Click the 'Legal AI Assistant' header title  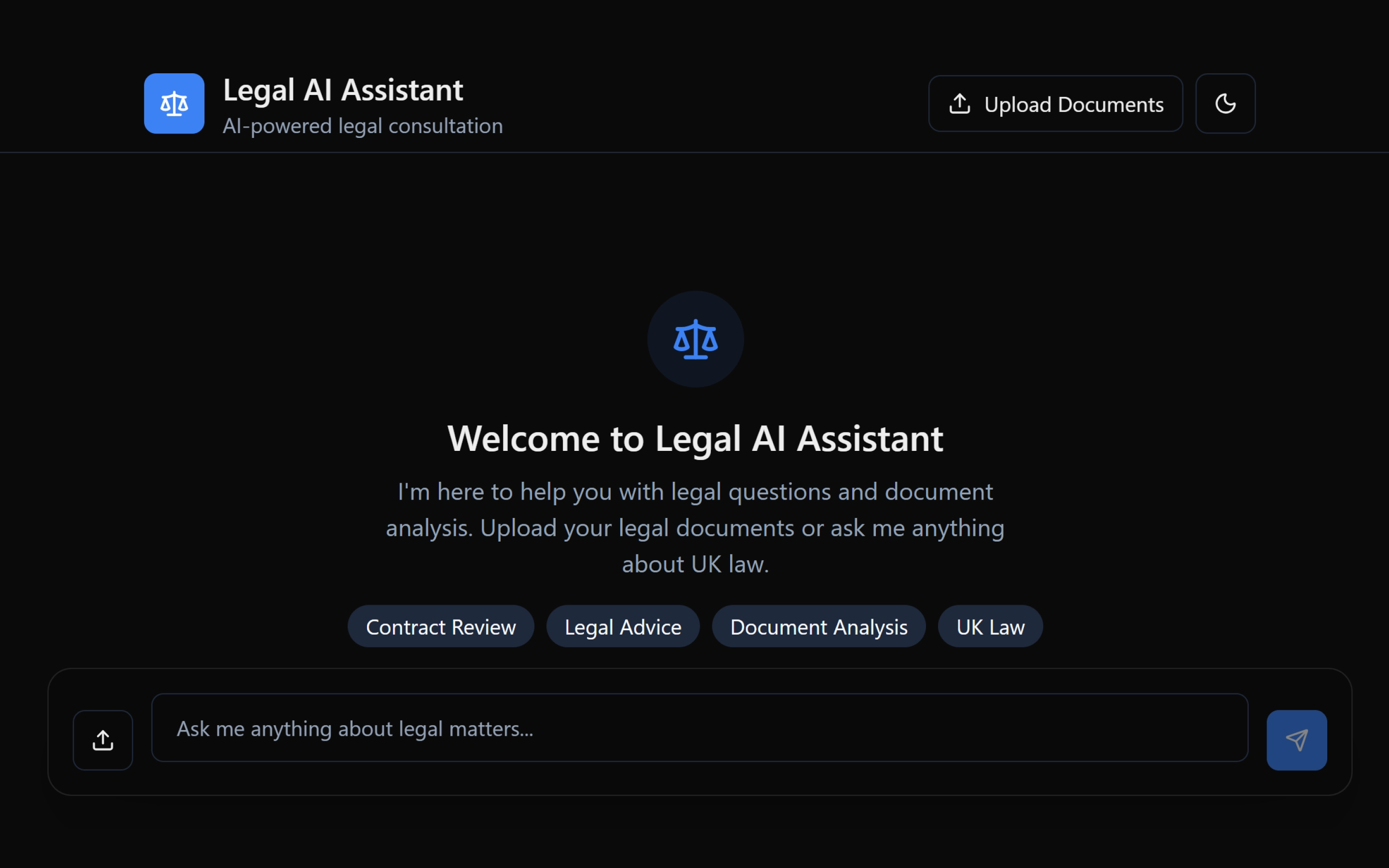point(342,90)
